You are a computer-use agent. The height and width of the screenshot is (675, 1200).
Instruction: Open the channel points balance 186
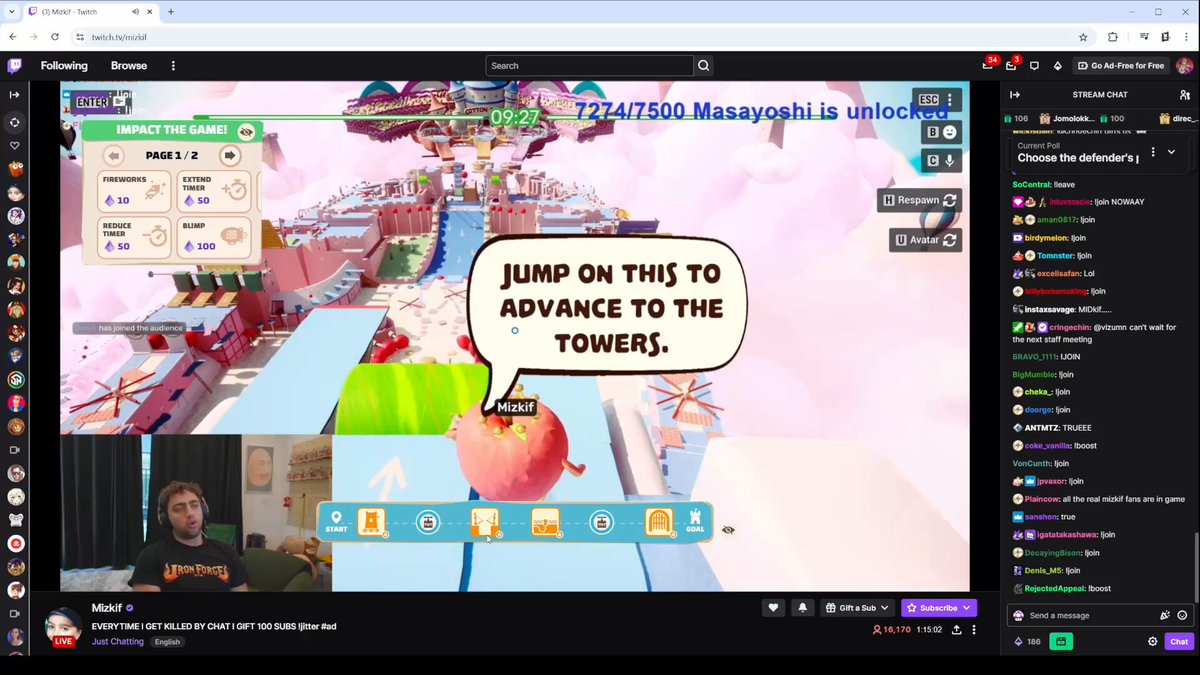click(1027, 641)
